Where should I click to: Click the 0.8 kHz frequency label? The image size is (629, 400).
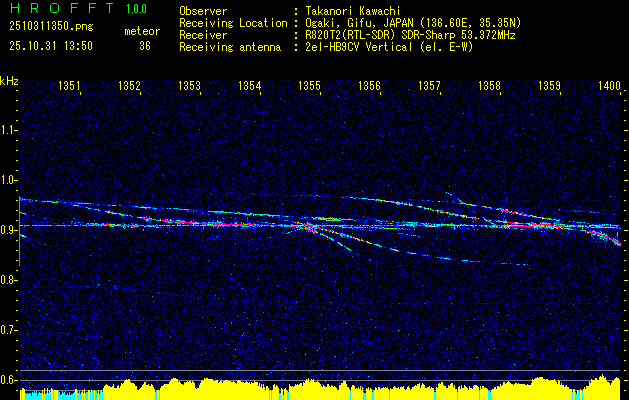point(8,280)
